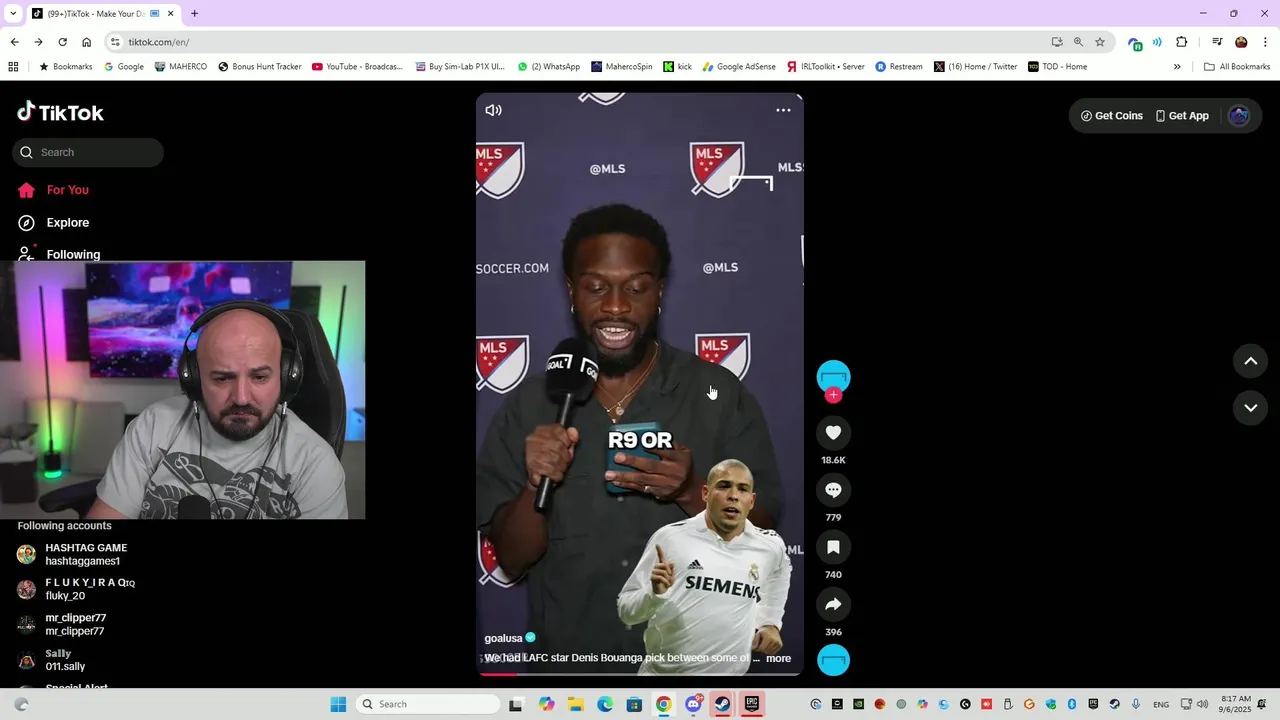Switch the ENG input language in the tray
1280x720 pixels.
click(1161, 704)
